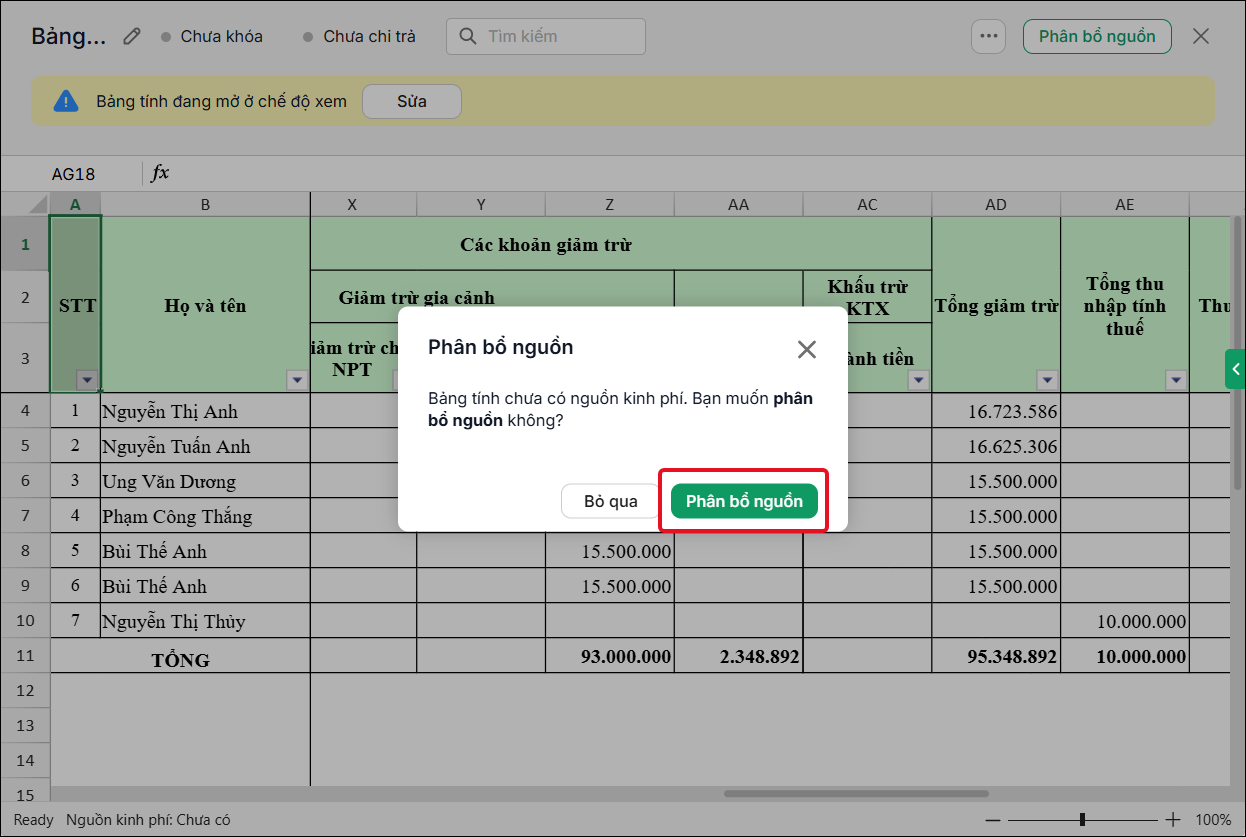Select column Y header
The width and height of the screenshot is (1246, 837).
tap(481, 204)
